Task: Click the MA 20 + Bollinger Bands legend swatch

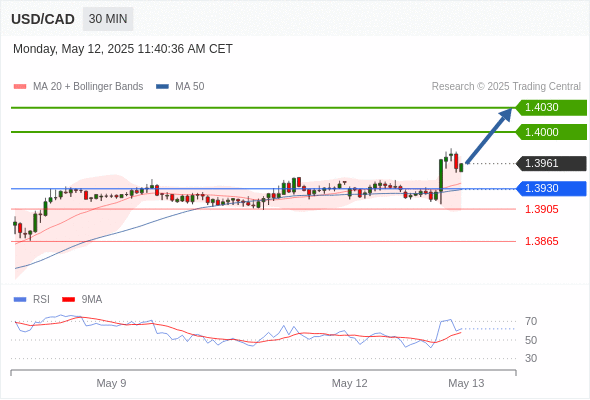Action: click(20, 87)
